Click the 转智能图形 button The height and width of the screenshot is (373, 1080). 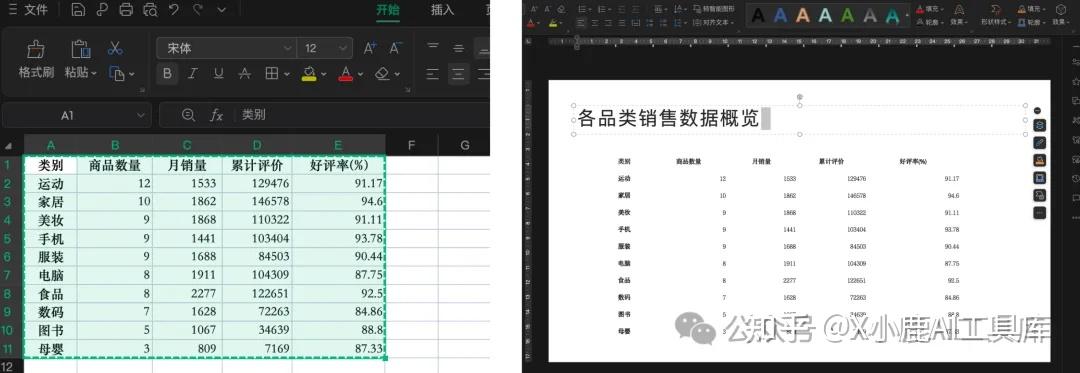[x=714, y=9]
